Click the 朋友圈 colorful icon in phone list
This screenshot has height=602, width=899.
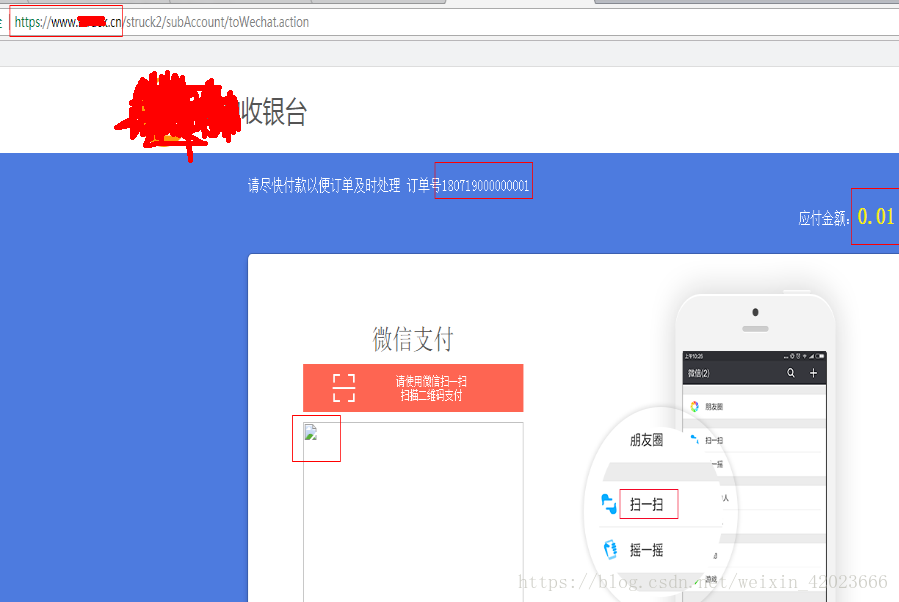[694, 406]
